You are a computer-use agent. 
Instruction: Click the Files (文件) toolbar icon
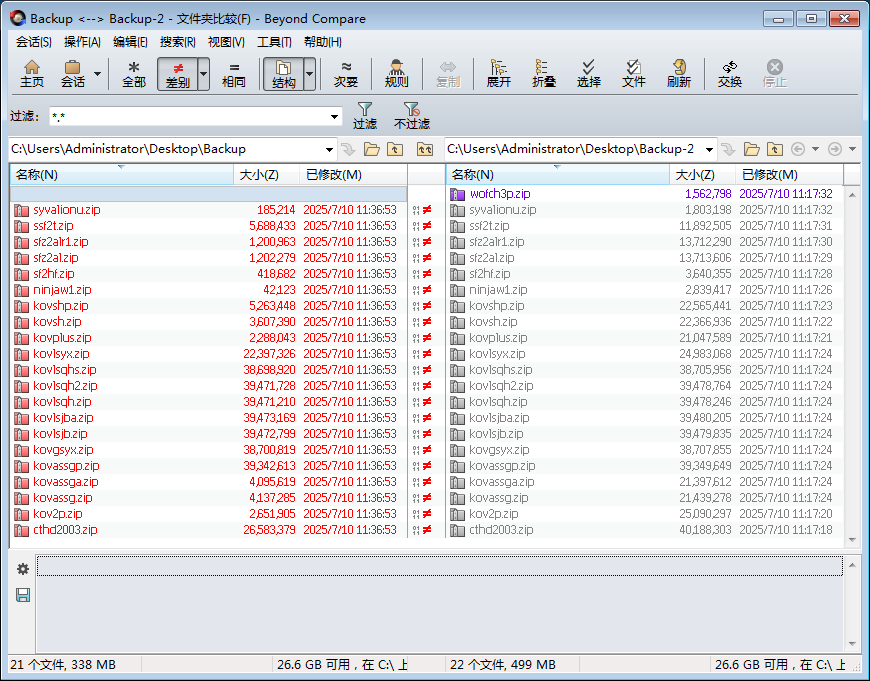click(633, 74)
